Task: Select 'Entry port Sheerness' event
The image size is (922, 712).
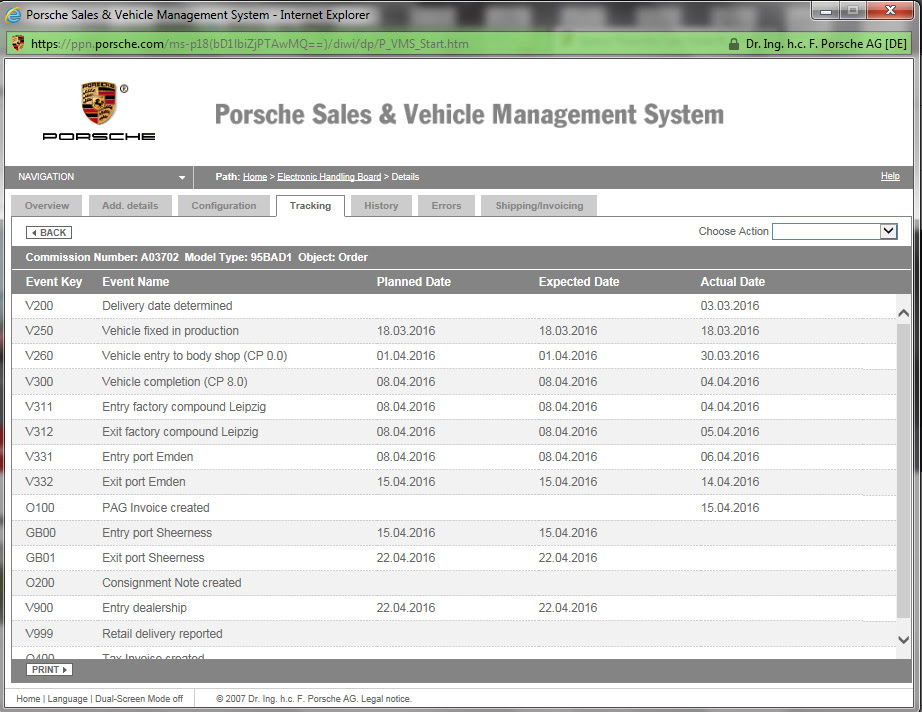Action: (x=157, y=533)
